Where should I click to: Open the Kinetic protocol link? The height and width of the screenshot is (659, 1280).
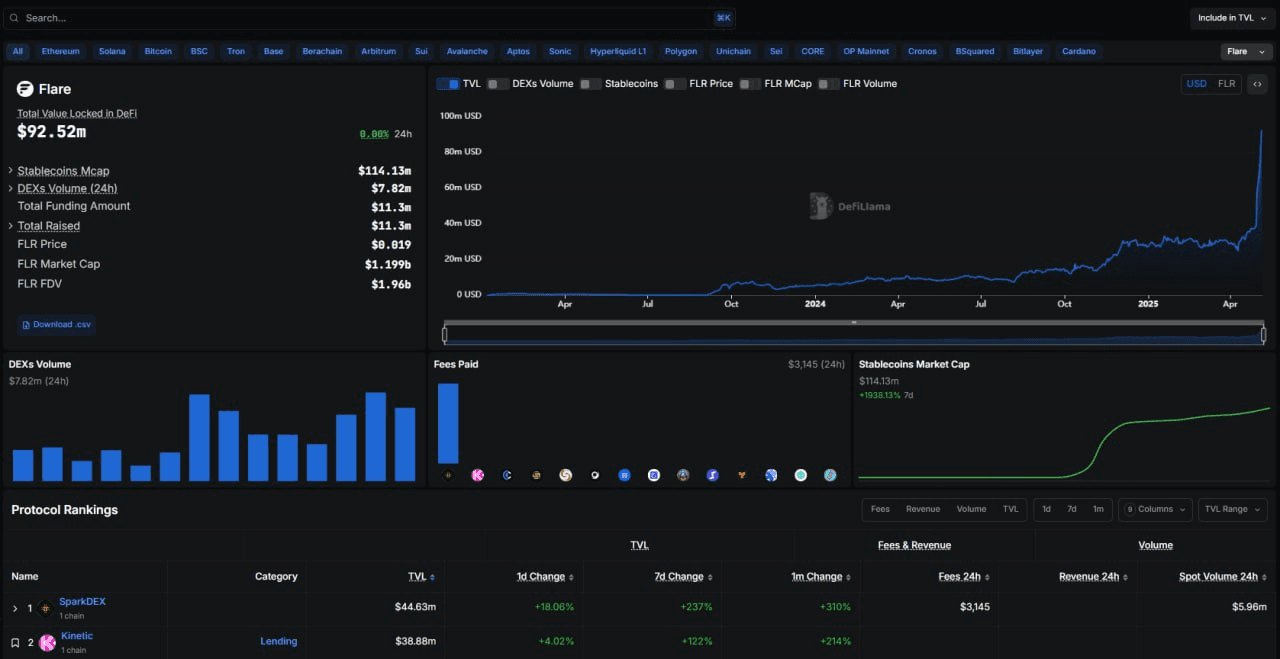pos(77,636)
